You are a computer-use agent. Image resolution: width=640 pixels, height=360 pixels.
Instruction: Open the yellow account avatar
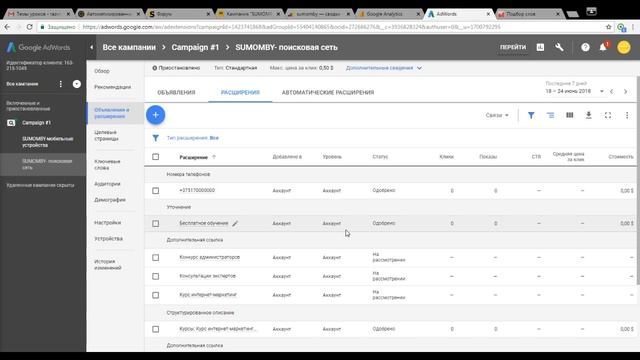pyautogui.click(x=624, y=47)
